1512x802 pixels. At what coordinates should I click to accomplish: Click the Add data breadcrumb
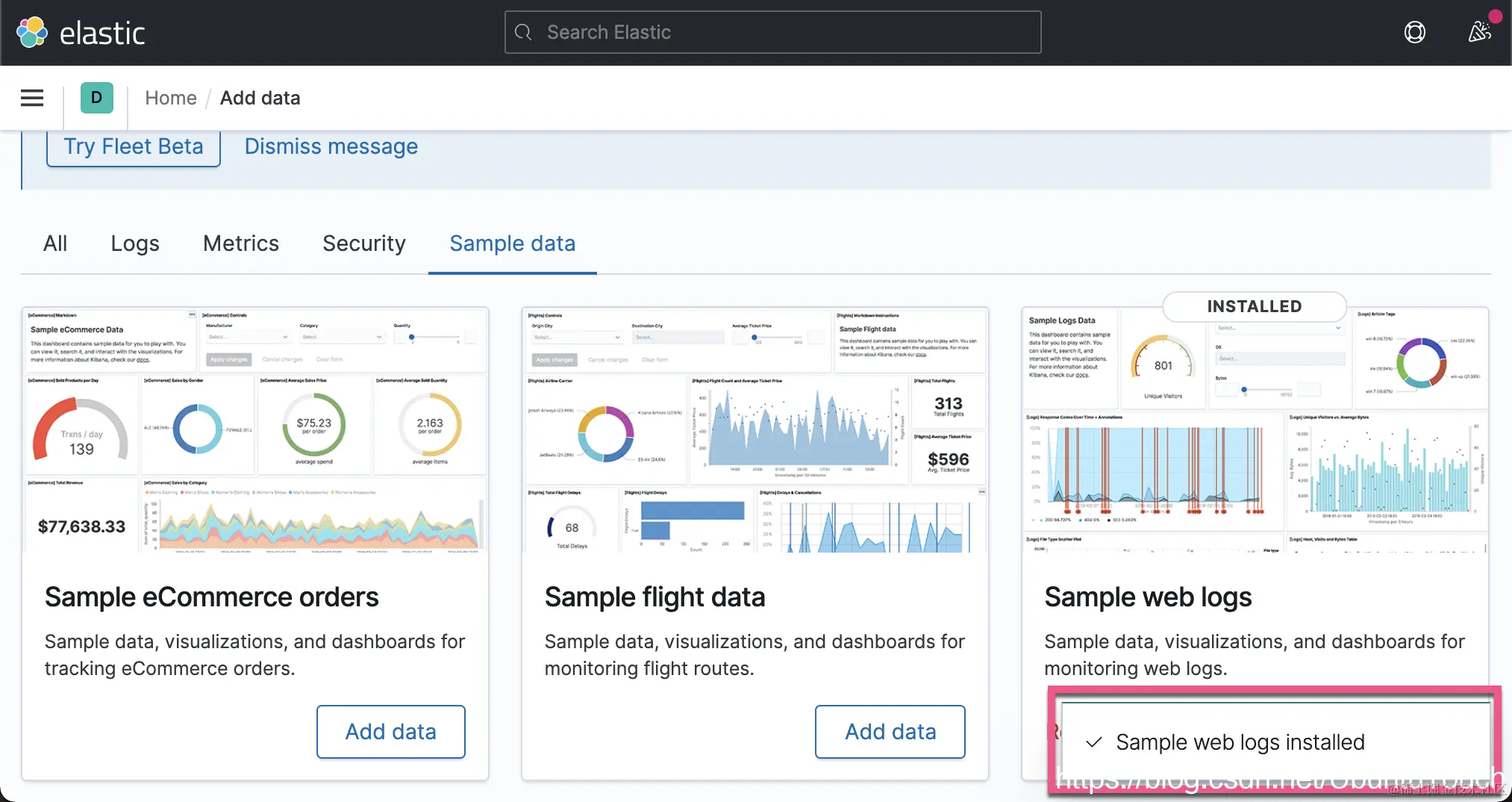[x=260, y=98]
